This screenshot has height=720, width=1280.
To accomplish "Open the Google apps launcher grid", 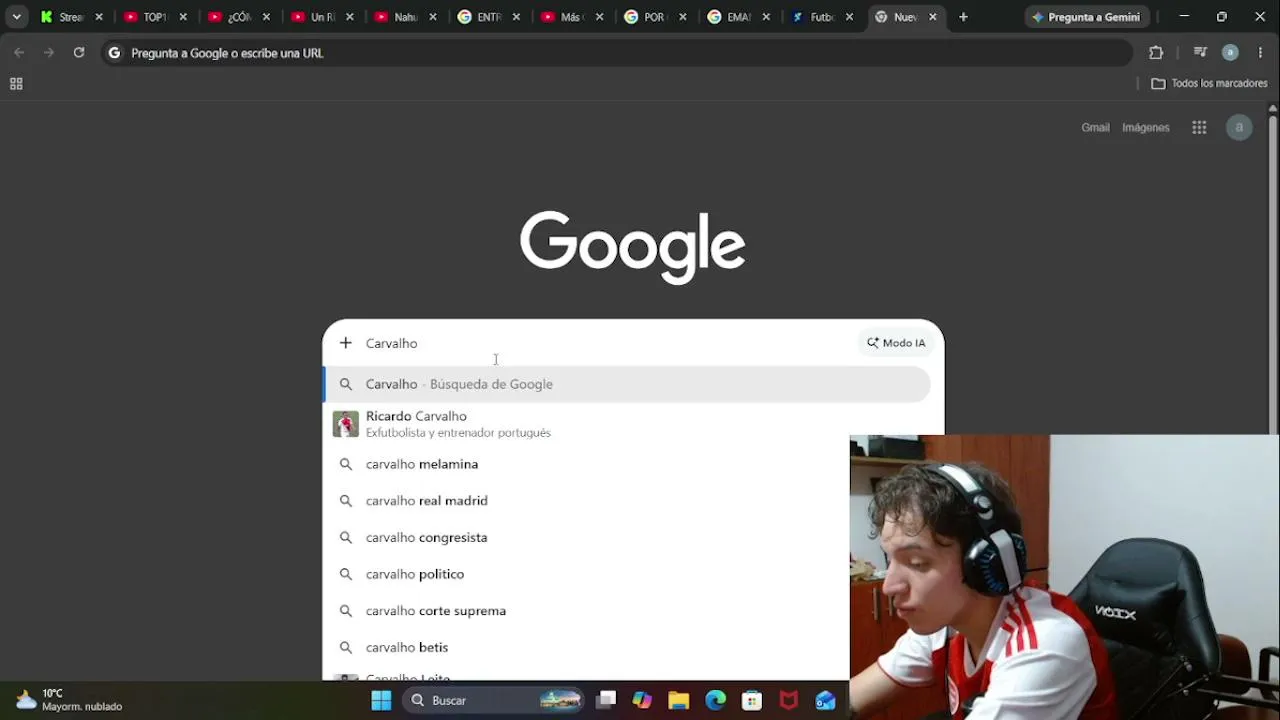I will pyautogui.click(x=1199, y=128).
